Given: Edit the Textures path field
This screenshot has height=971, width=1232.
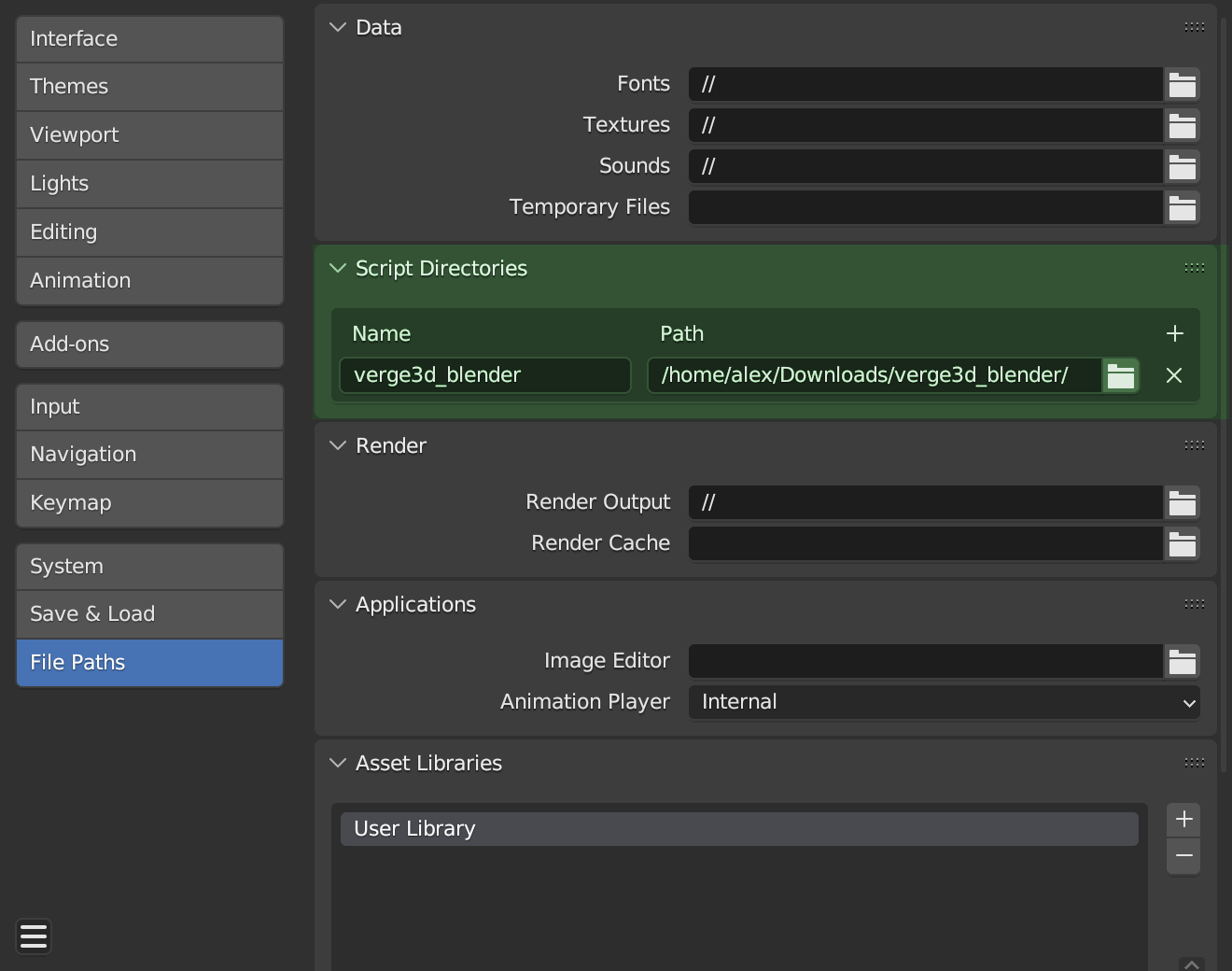Looking at the screenshot, I should tap(926, 125).
